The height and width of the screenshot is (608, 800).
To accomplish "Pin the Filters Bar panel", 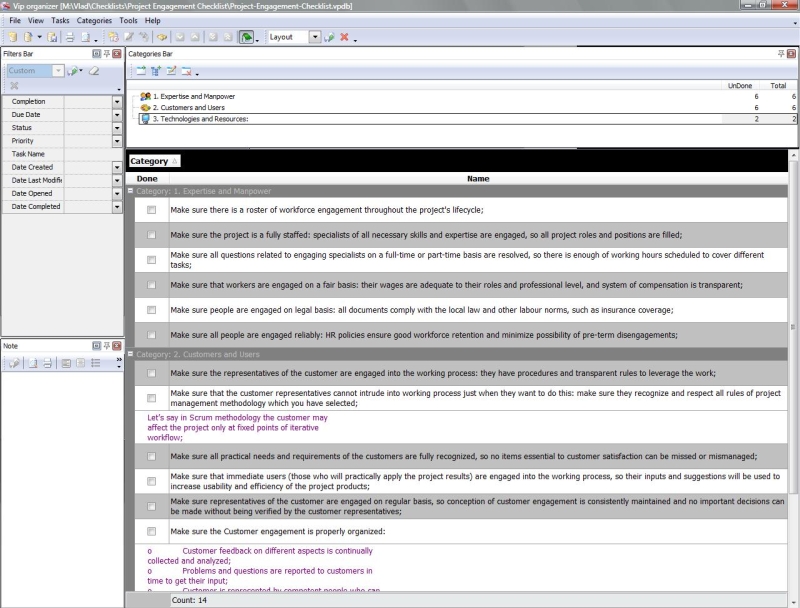I will tap(106, 52).
